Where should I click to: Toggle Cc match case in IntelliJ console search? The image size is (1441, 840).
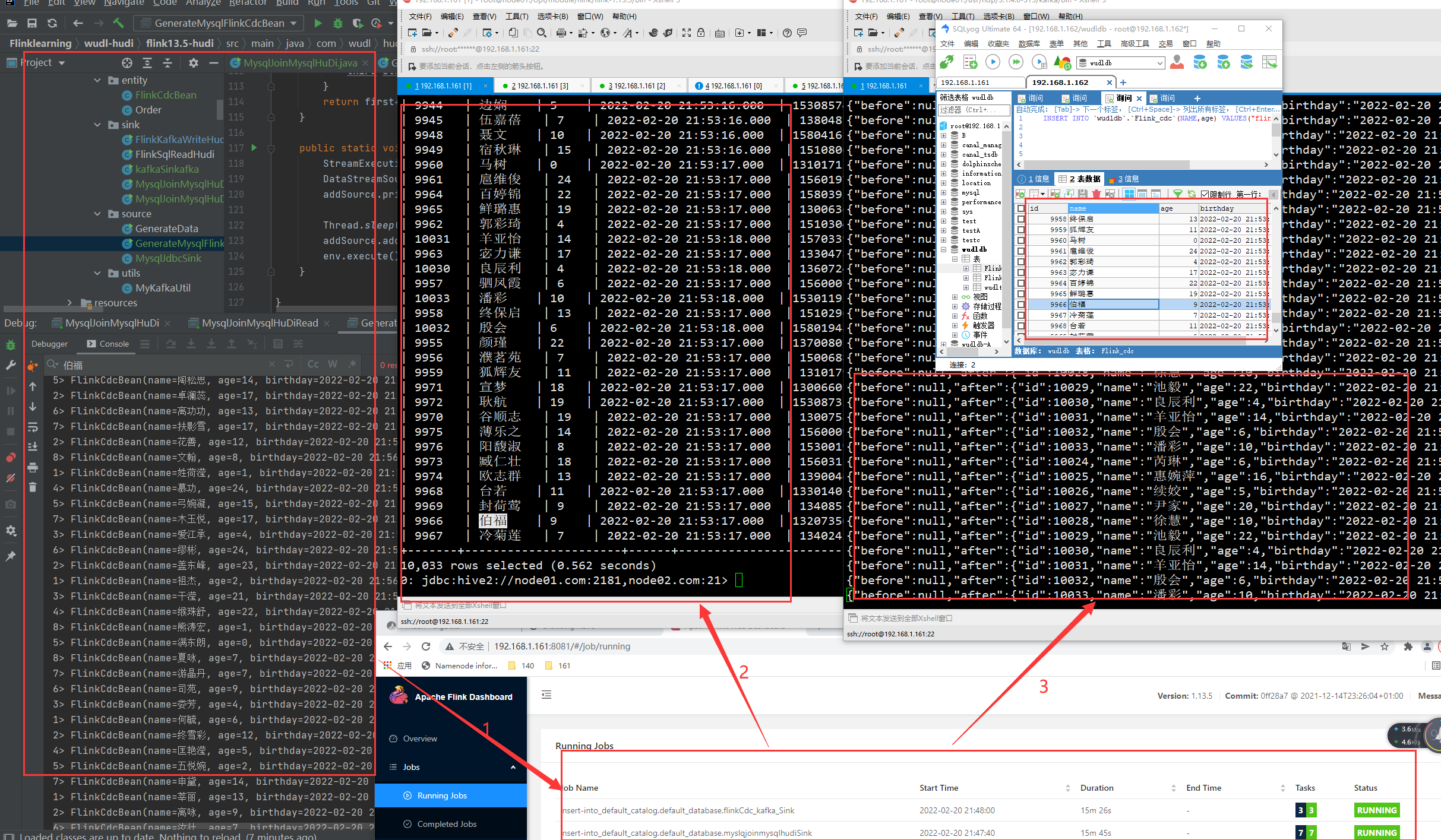click(x=312, y=364)
